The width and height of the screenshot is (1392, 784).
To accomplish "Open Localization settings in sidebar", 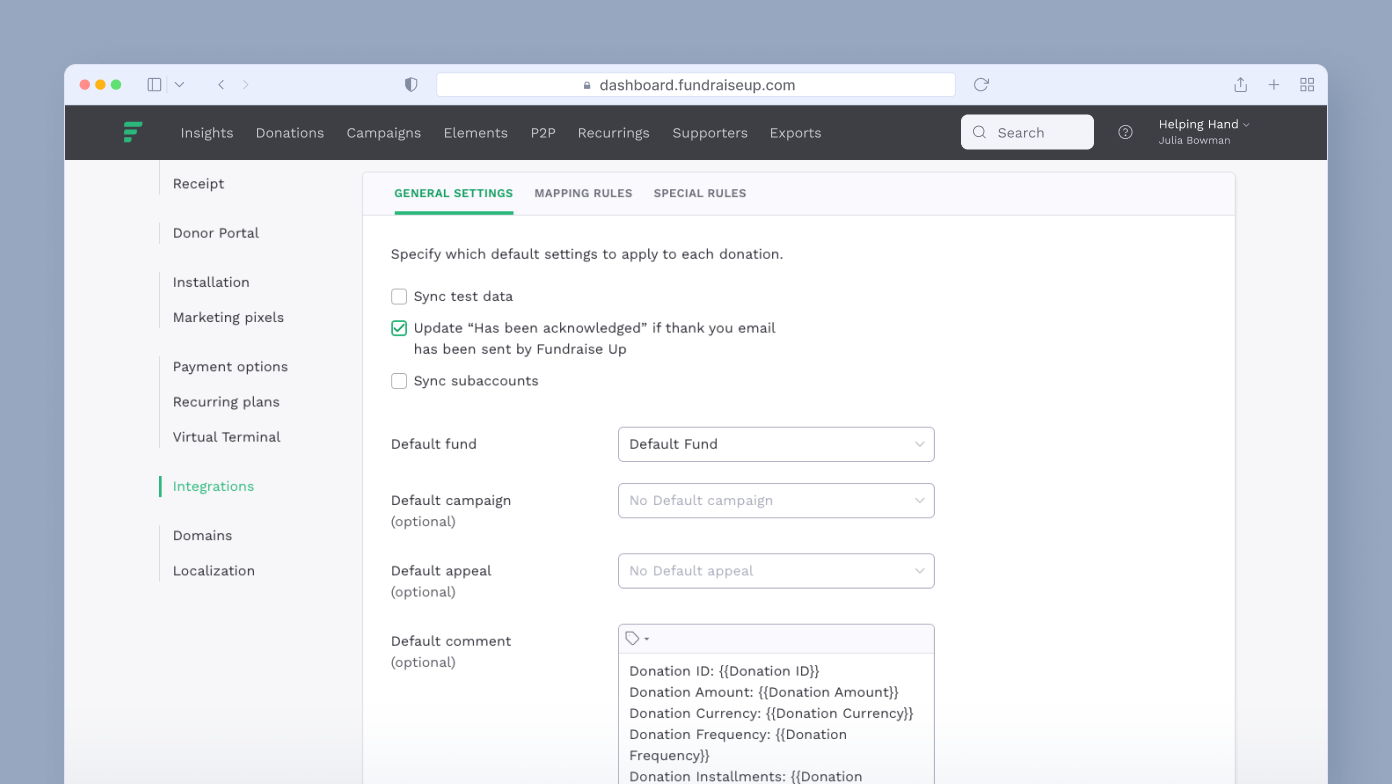I will coord(213,571).
